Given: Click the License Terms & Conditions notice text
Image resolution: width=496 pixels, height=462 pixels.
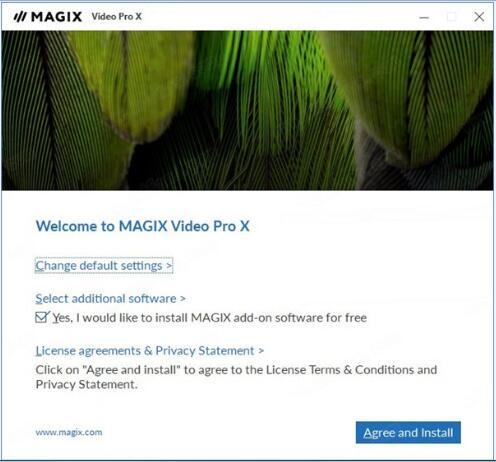Looking at the screenshot, I should [236, 377].
